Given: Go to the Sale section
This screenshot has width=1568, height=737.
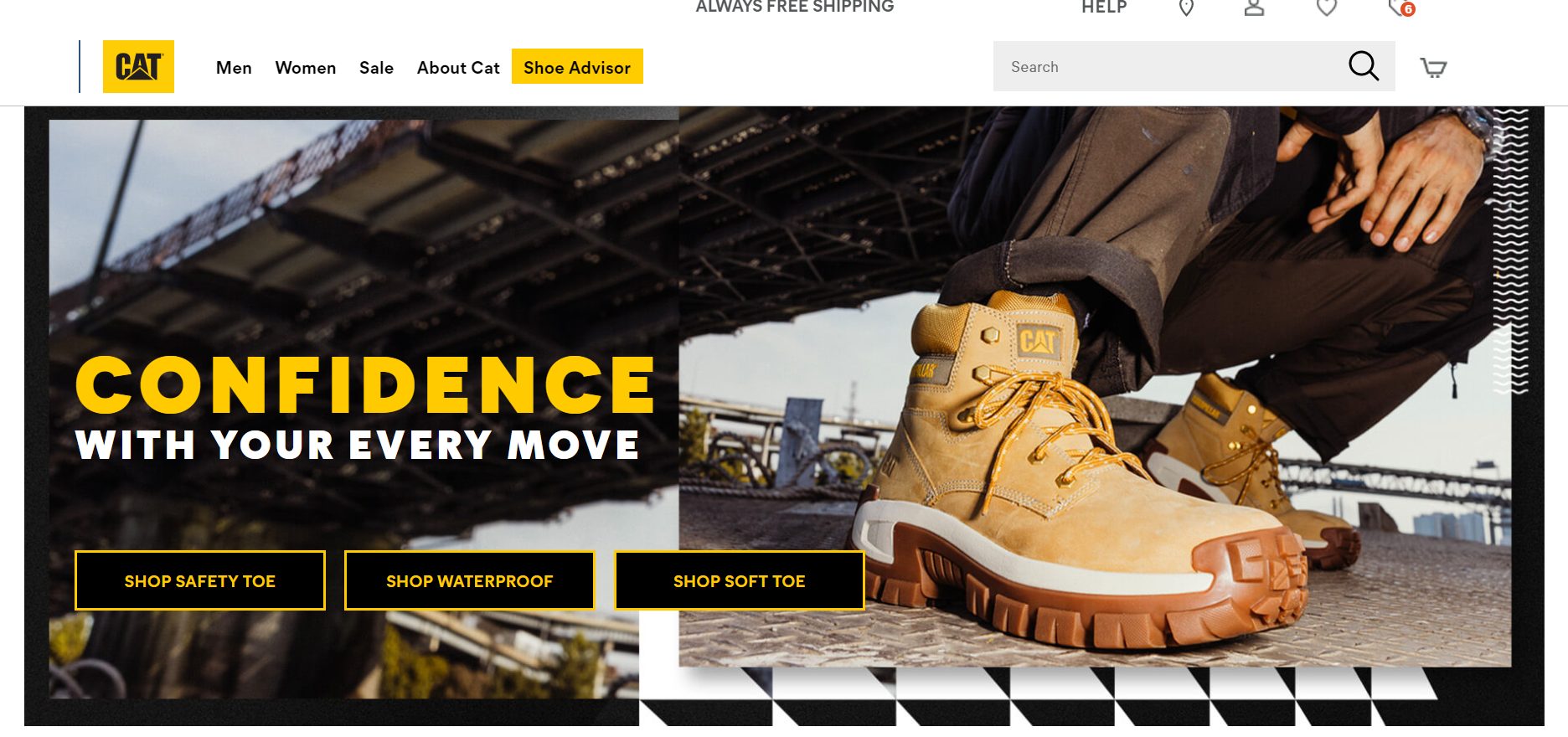Looking at the screenshot, I should tap(376, 68).
